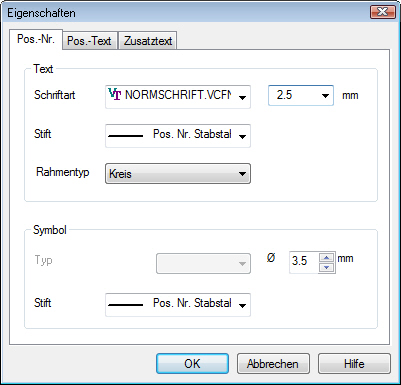Increase symbol diameter with up arrow
Viewport: 401px width, 385px height.
pyautogui.click(x=327, y=258)
